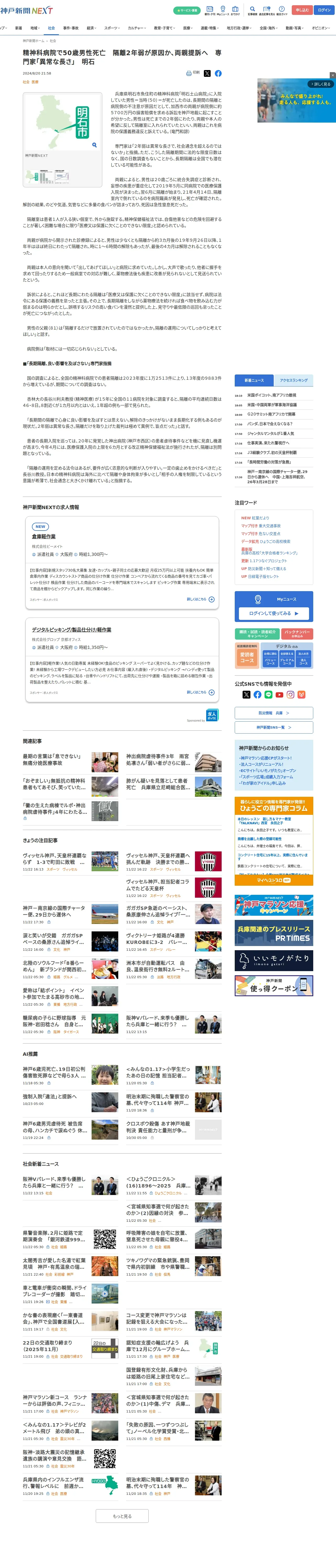Open the 事件・事故 navigation item
Image resolution: width=336 pixels, height=1568 pixels.
click(x=71, y=28)
